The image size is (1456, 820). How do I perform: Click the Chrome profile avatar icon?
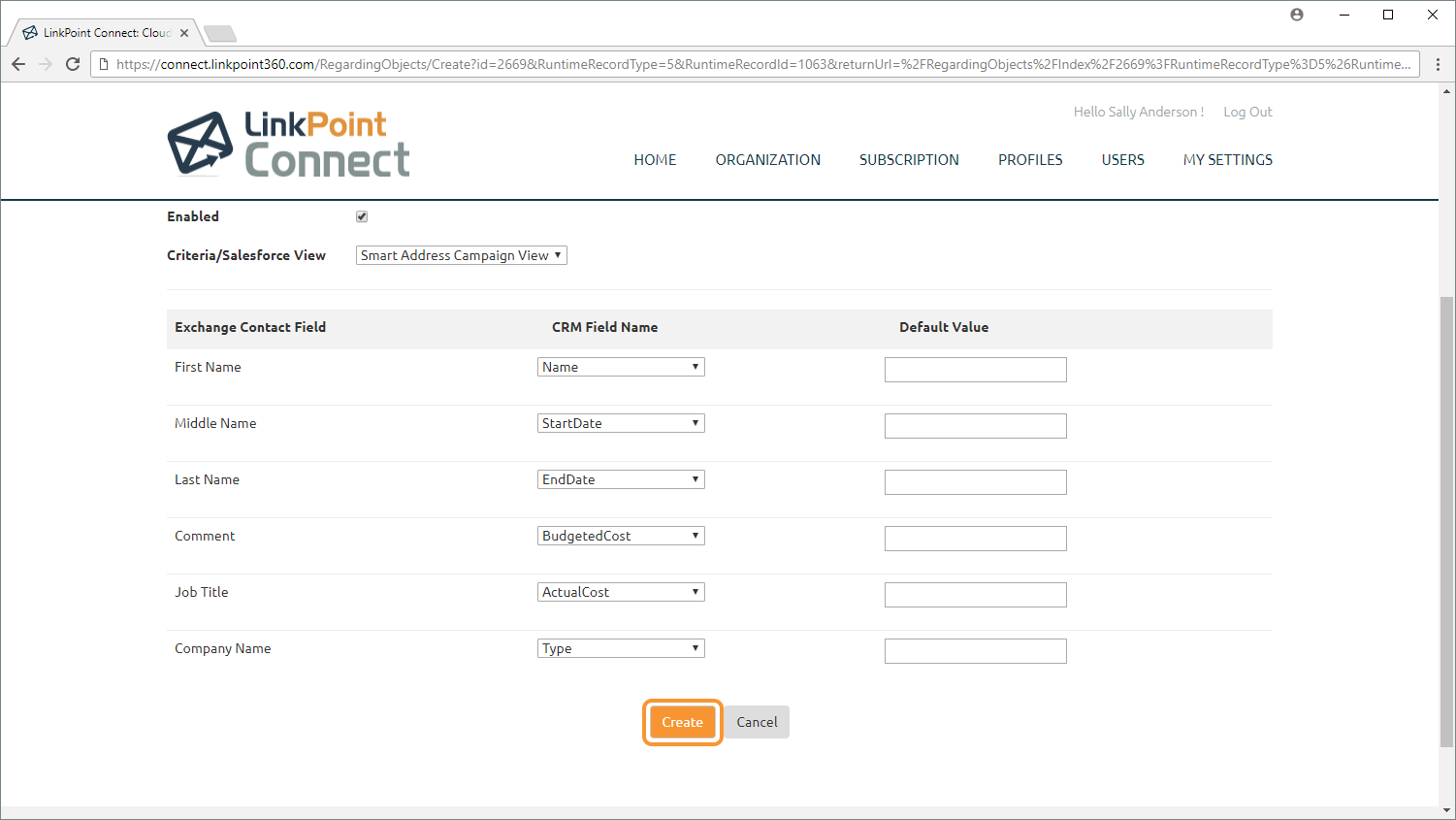pos(1297,15)
